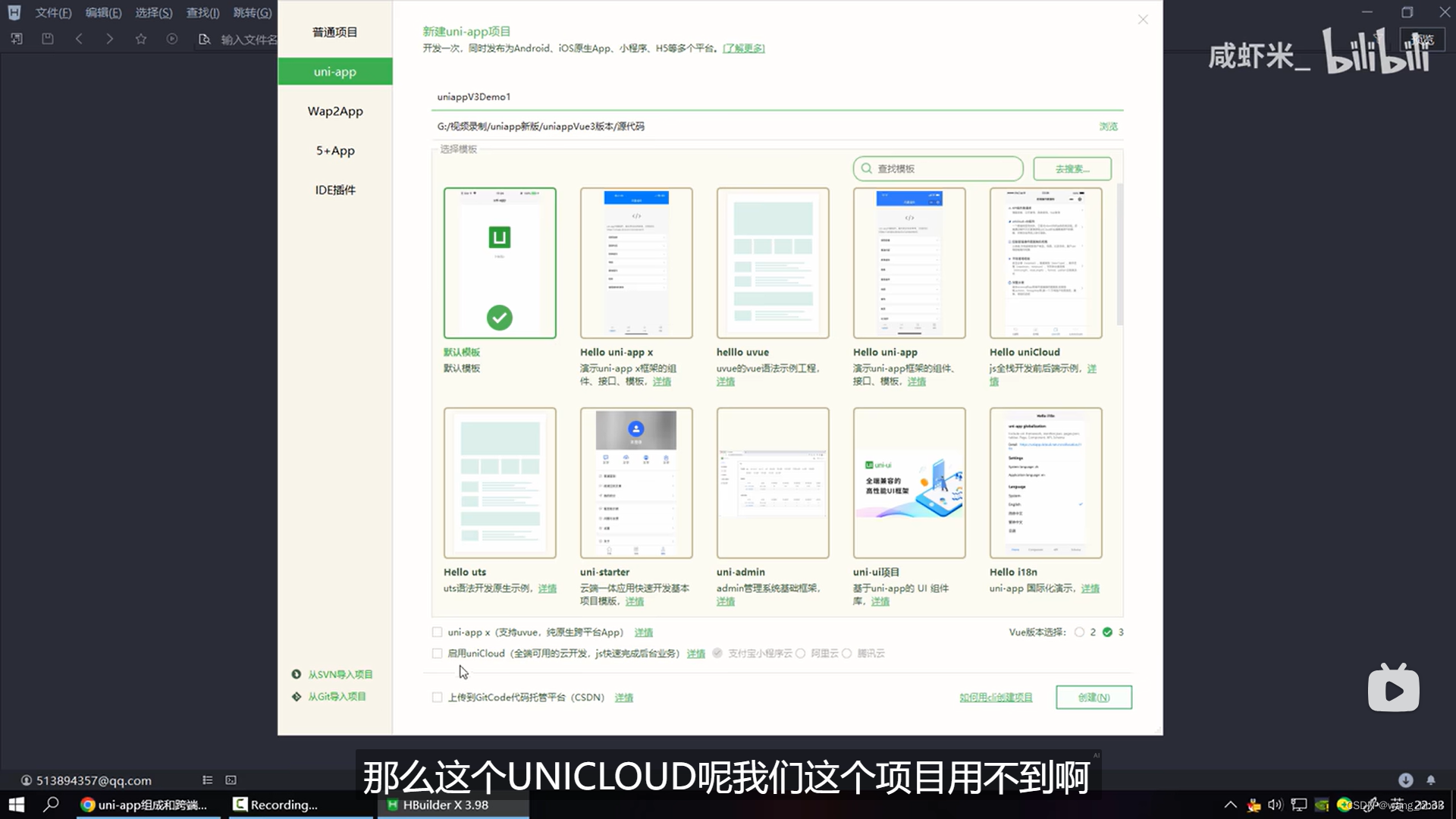Viewport: 1456px width, 819px height.
Task: Select the Wap2App project type tab
Action: [335, 111]
